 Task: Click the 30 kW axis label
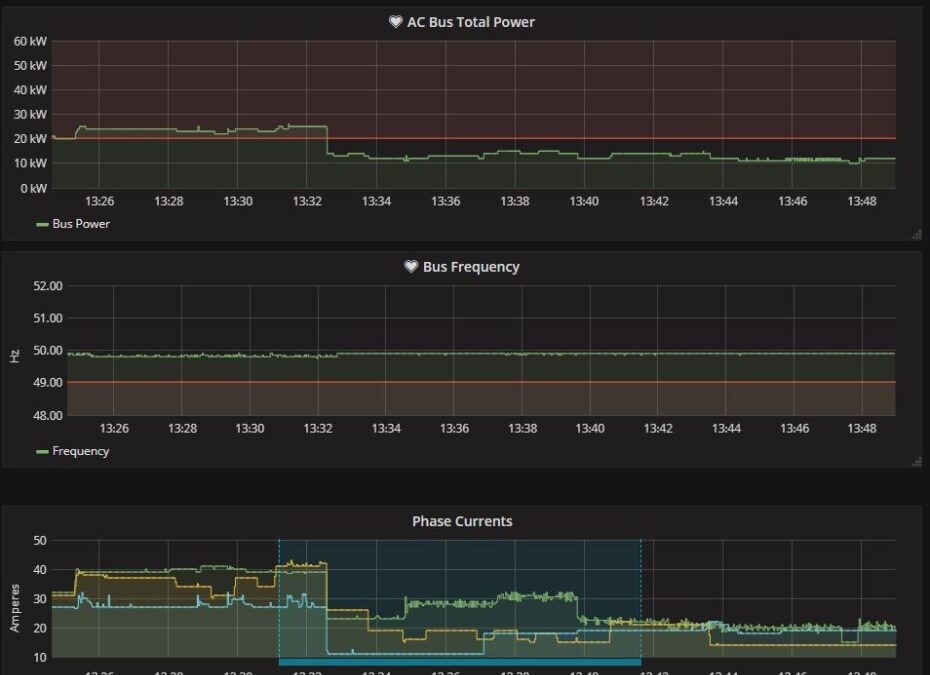pyautogui.click(x=30, y=114)
